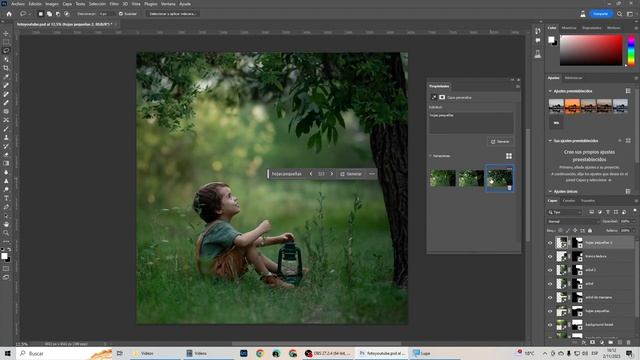Select the Gradient tool

point(6,163)
